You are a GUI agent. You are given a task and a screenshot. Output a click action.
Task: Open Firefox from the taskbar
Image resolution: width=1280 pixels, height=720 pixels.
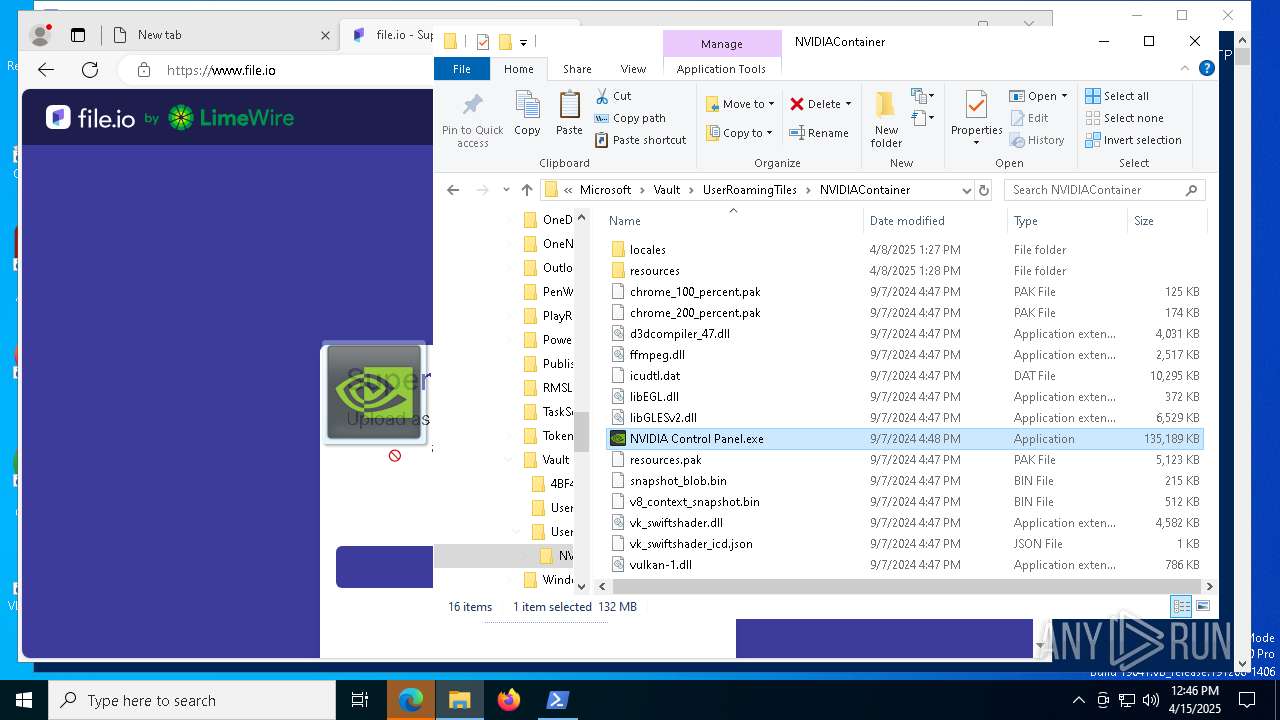(508, 700)
